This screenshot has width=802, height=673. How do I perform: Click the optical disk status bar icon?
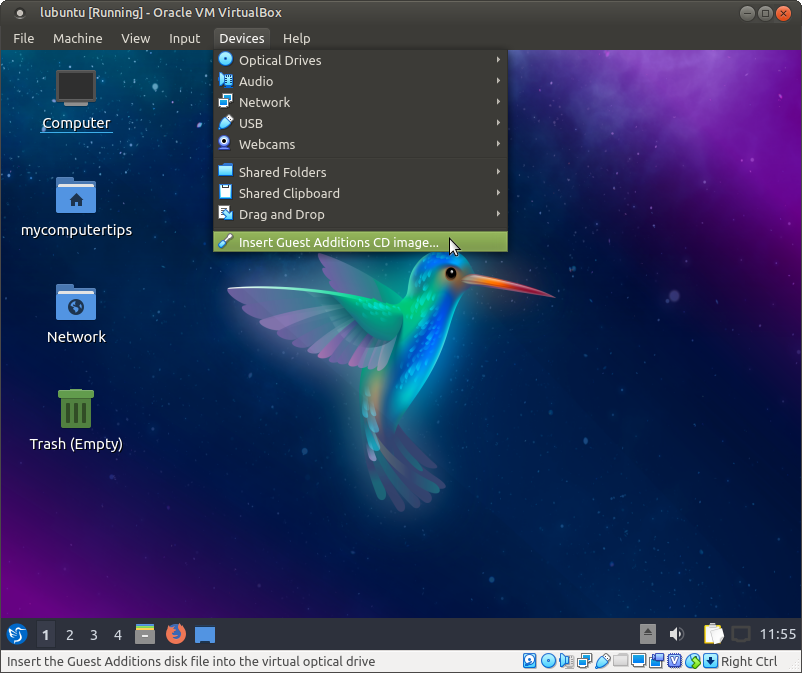(548, 661)
